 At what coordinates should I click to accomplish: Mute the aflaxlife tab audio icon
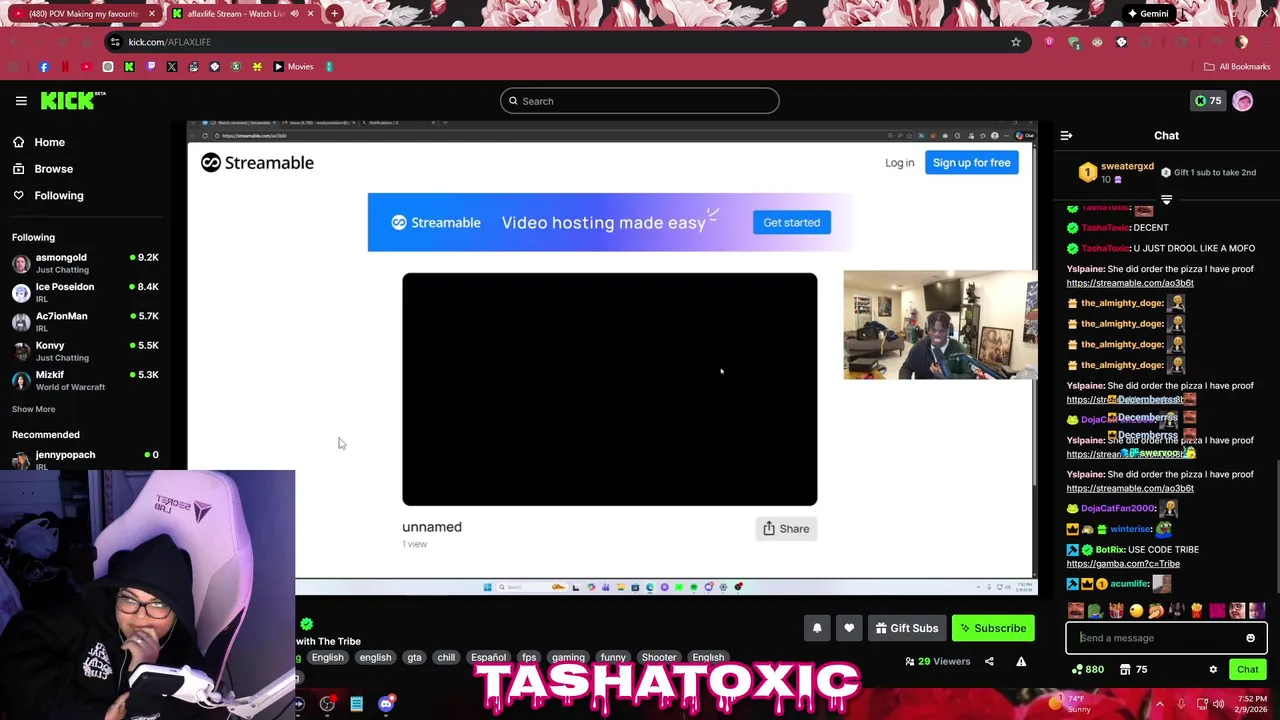293,14
